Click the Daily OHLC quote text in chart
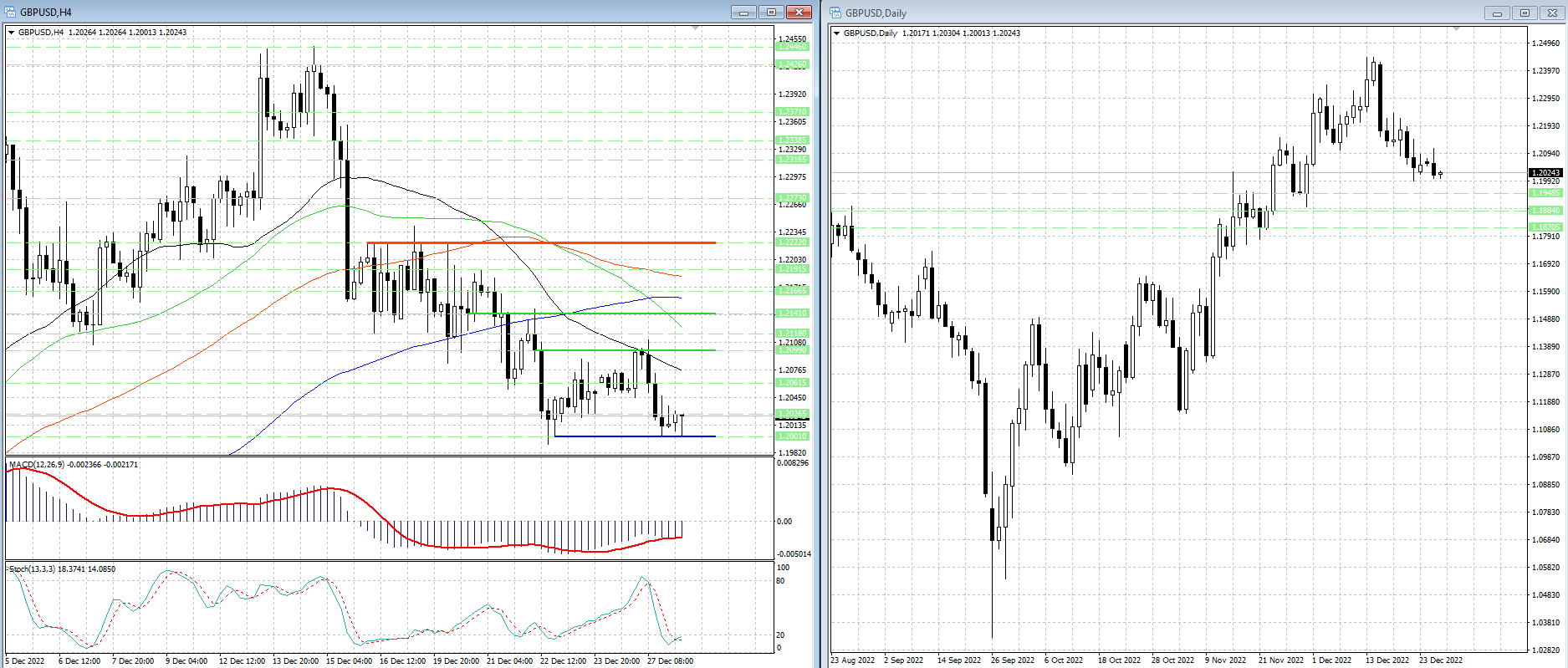The height and width of the screenshot is (668, 1568). point(961,33)
